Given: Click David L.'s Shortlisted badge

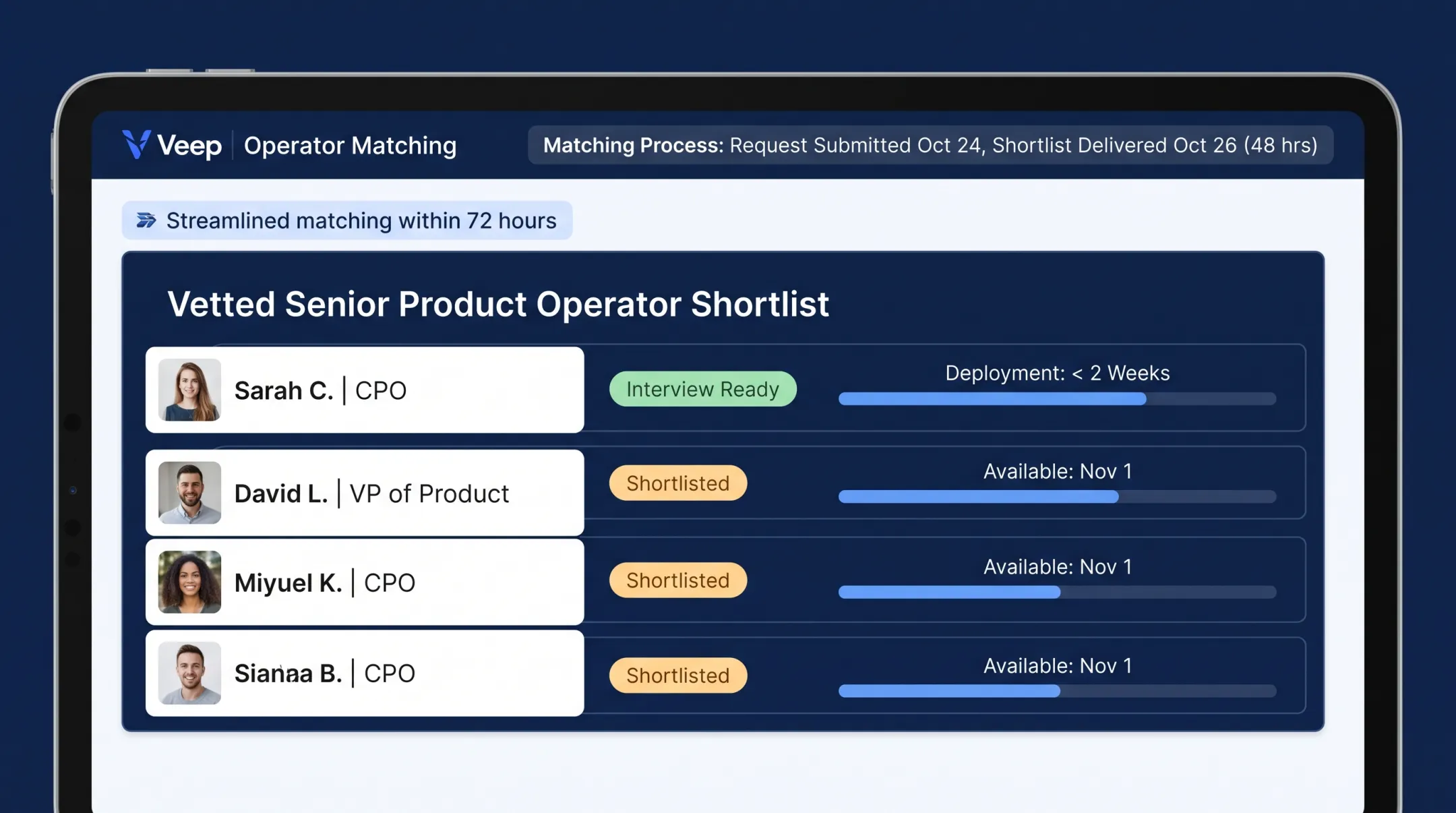Looking at the screenshot, I should (x=678, y=483).
